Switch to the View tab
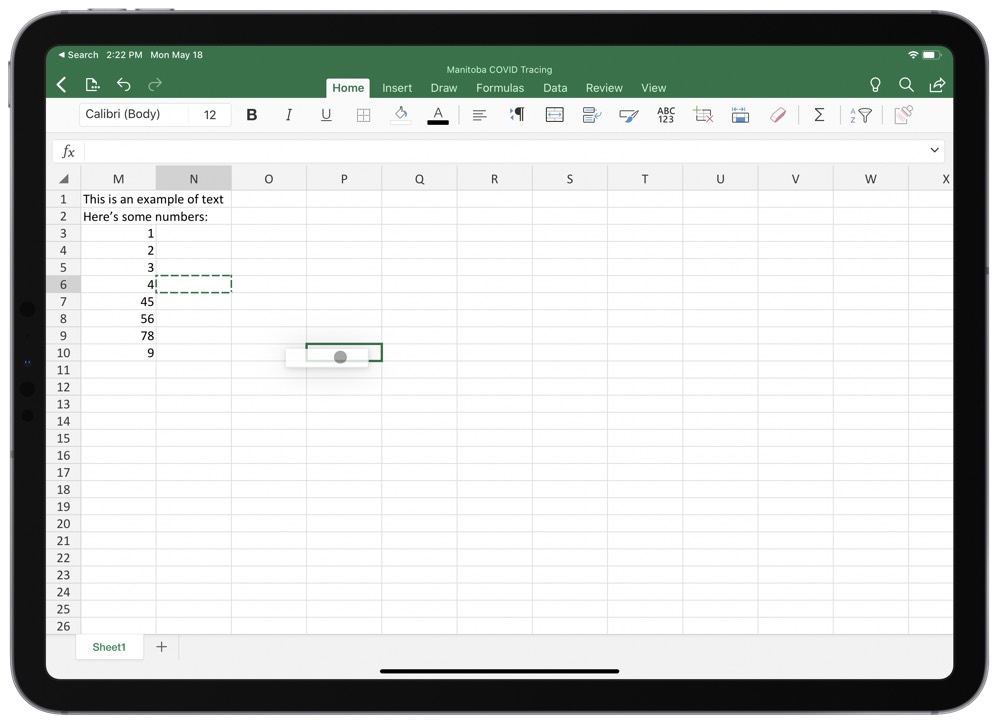This screenshot has height=725, width=1000. 654,88
